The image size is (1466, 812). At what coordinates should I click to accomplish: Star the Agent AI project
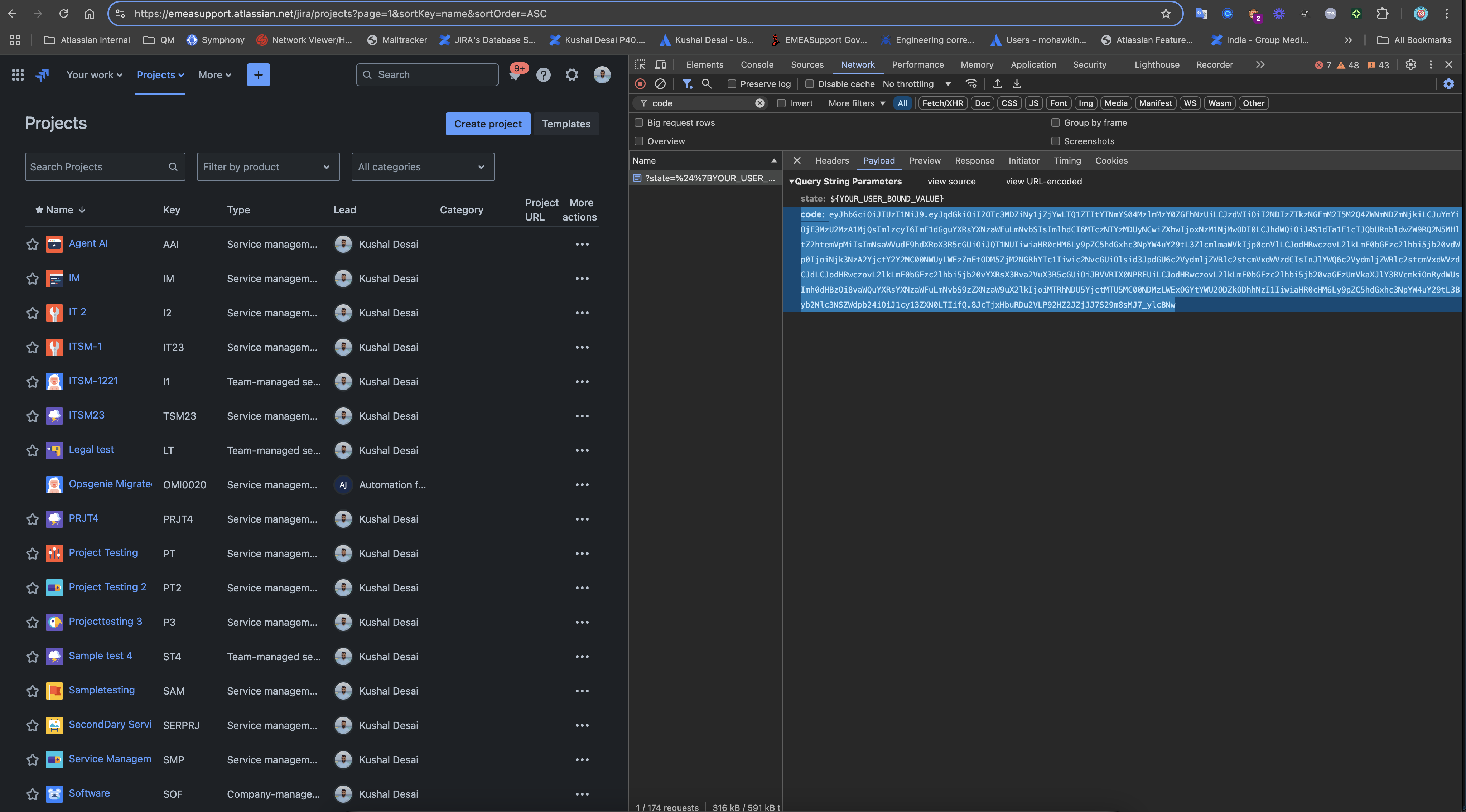click(33, 244)
